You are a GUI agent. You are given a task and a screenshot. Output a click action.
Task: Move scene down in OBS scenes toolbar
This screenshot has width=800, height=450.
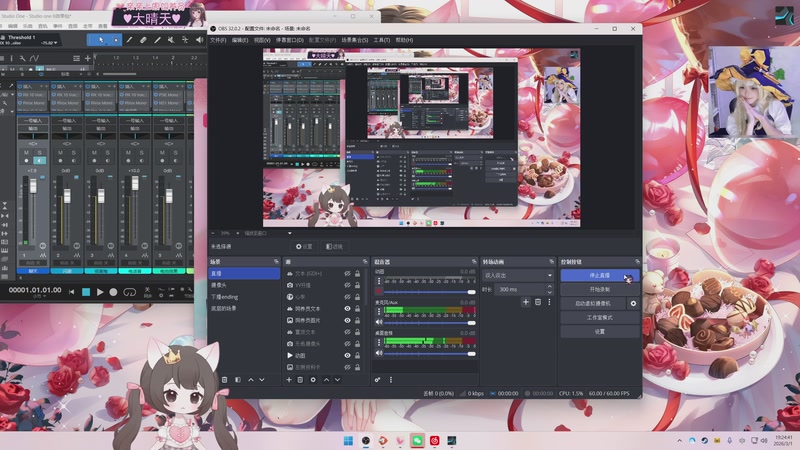(262, 380)
